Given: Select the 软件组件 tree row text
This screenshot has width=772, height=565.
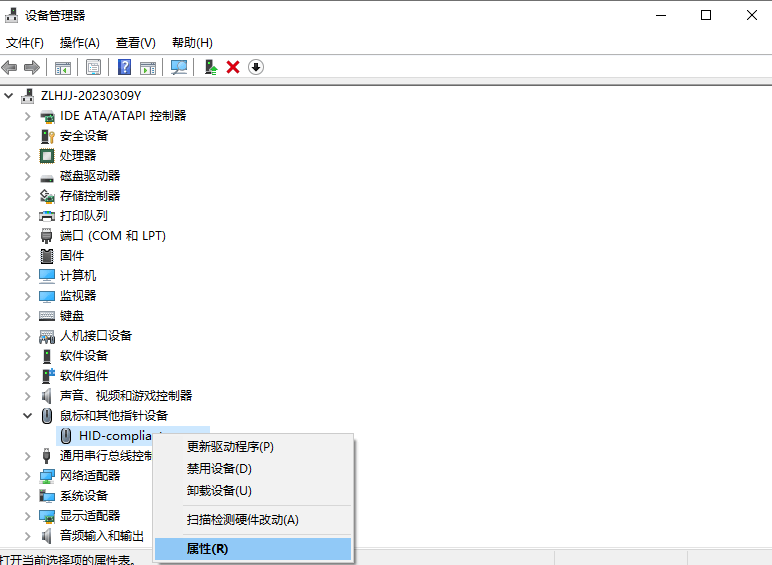Looking at the screenshot, I should click(84, 376).
